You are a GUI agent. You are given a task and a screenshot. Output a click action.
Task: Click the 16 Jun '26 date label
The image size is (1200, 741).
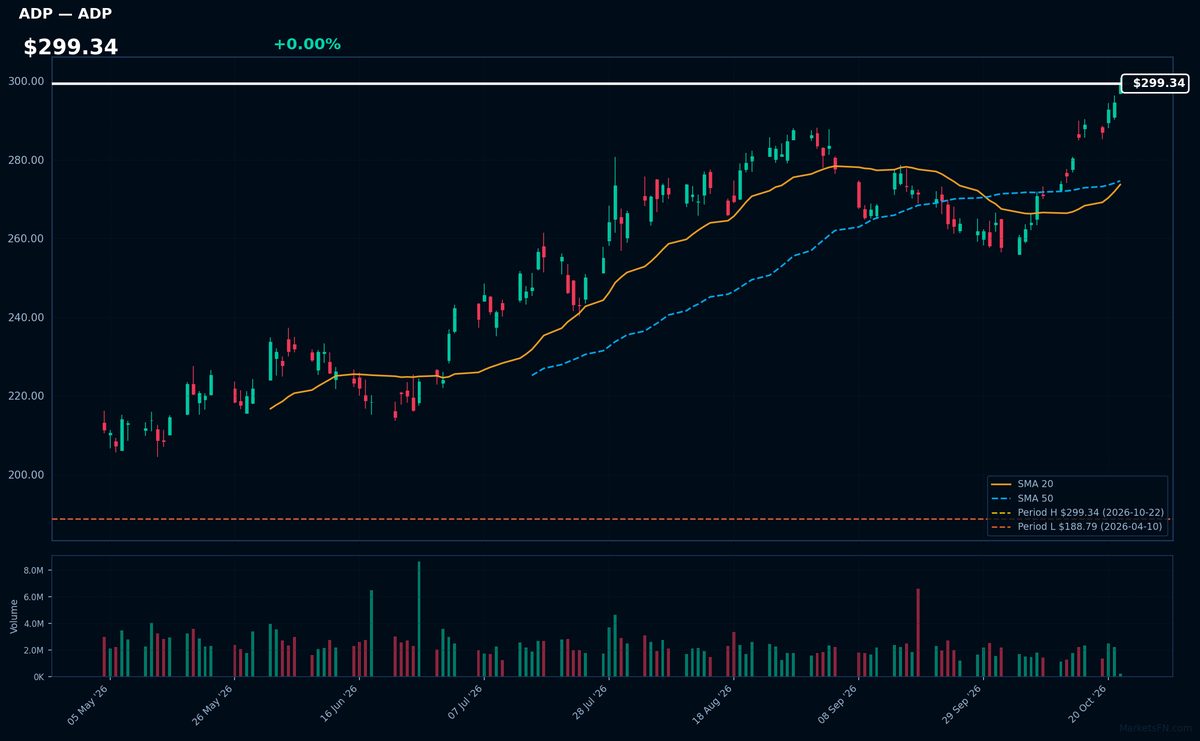point(338,703)
